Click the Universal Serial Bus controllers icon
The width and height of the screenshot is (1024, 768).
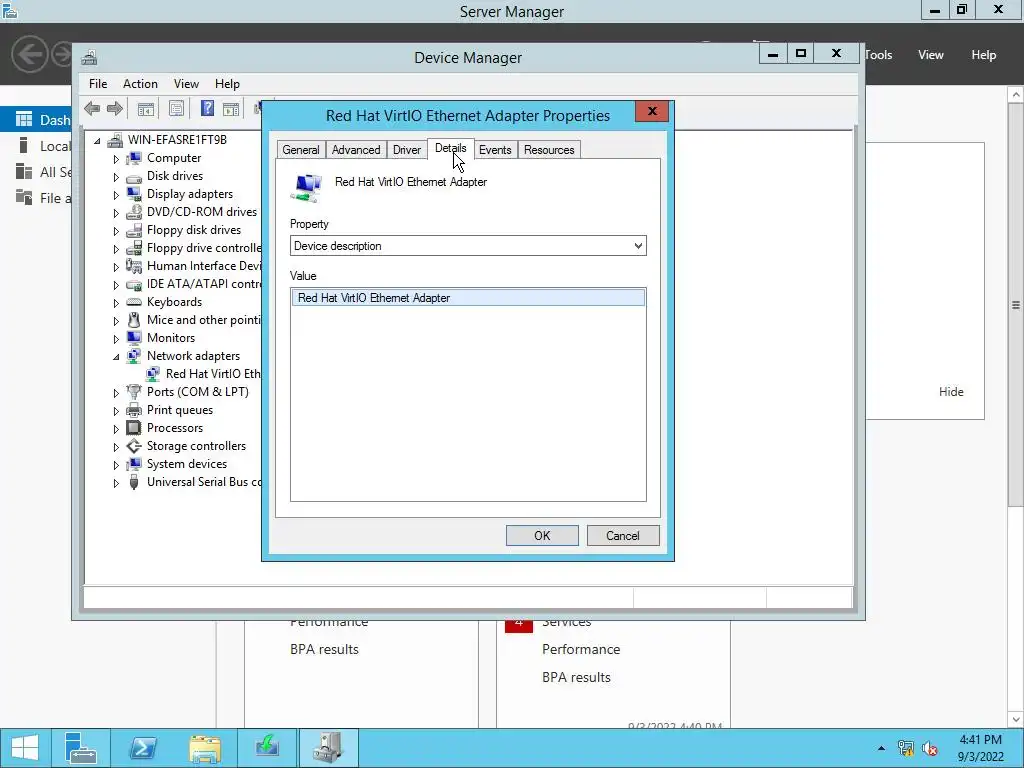134,483
